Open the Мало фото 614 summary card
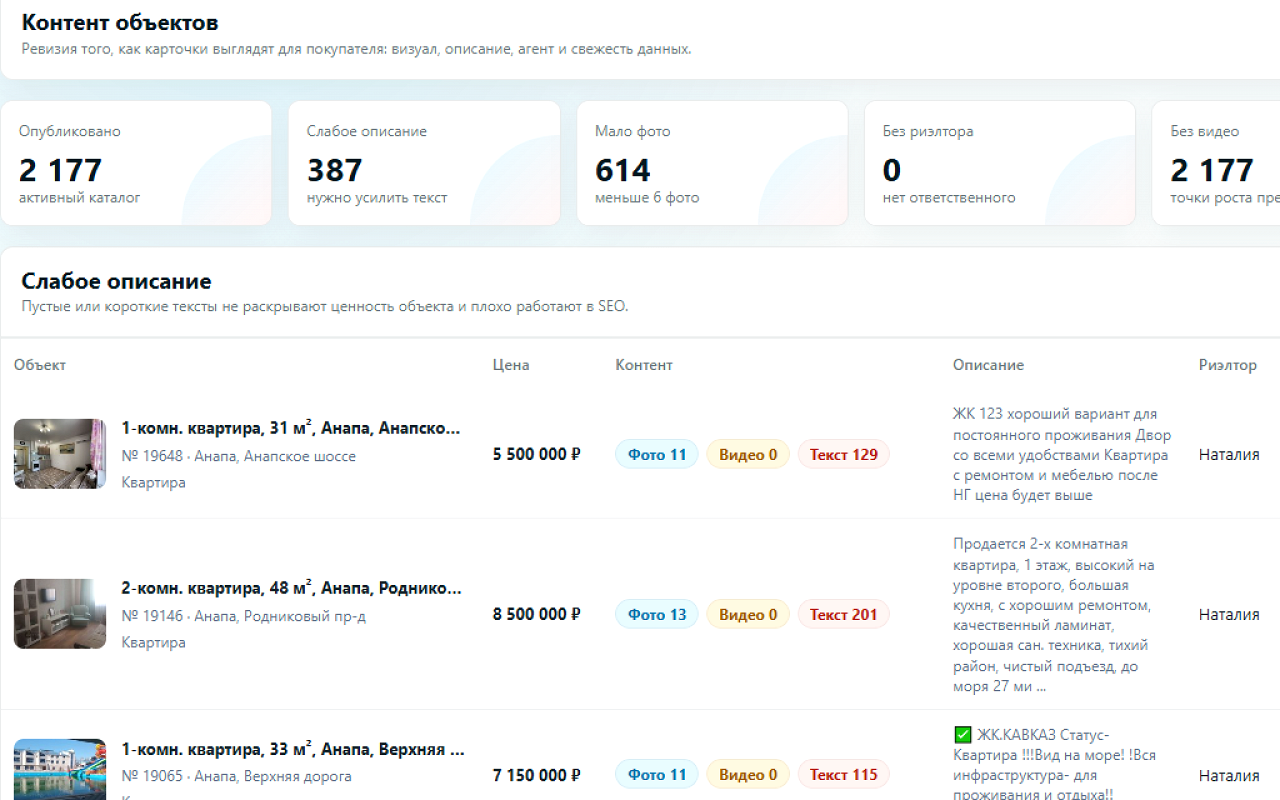1280x800 pixels. coord(712,163)
